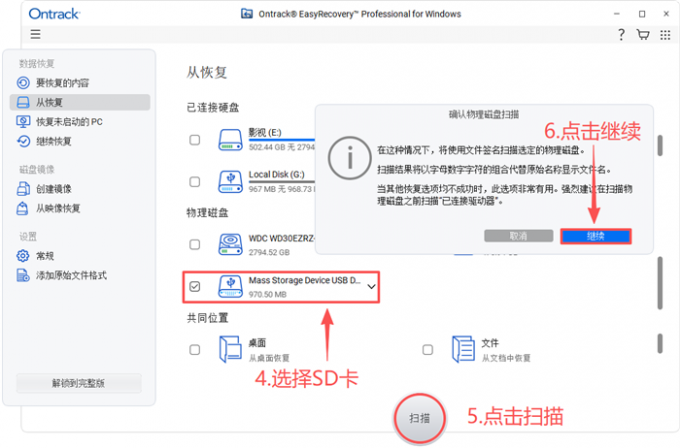680x448 pixels.
Task: Click the 确认物理磁盘扫描 dialog title
Action: pyautogui.click(x=484, y=114)
